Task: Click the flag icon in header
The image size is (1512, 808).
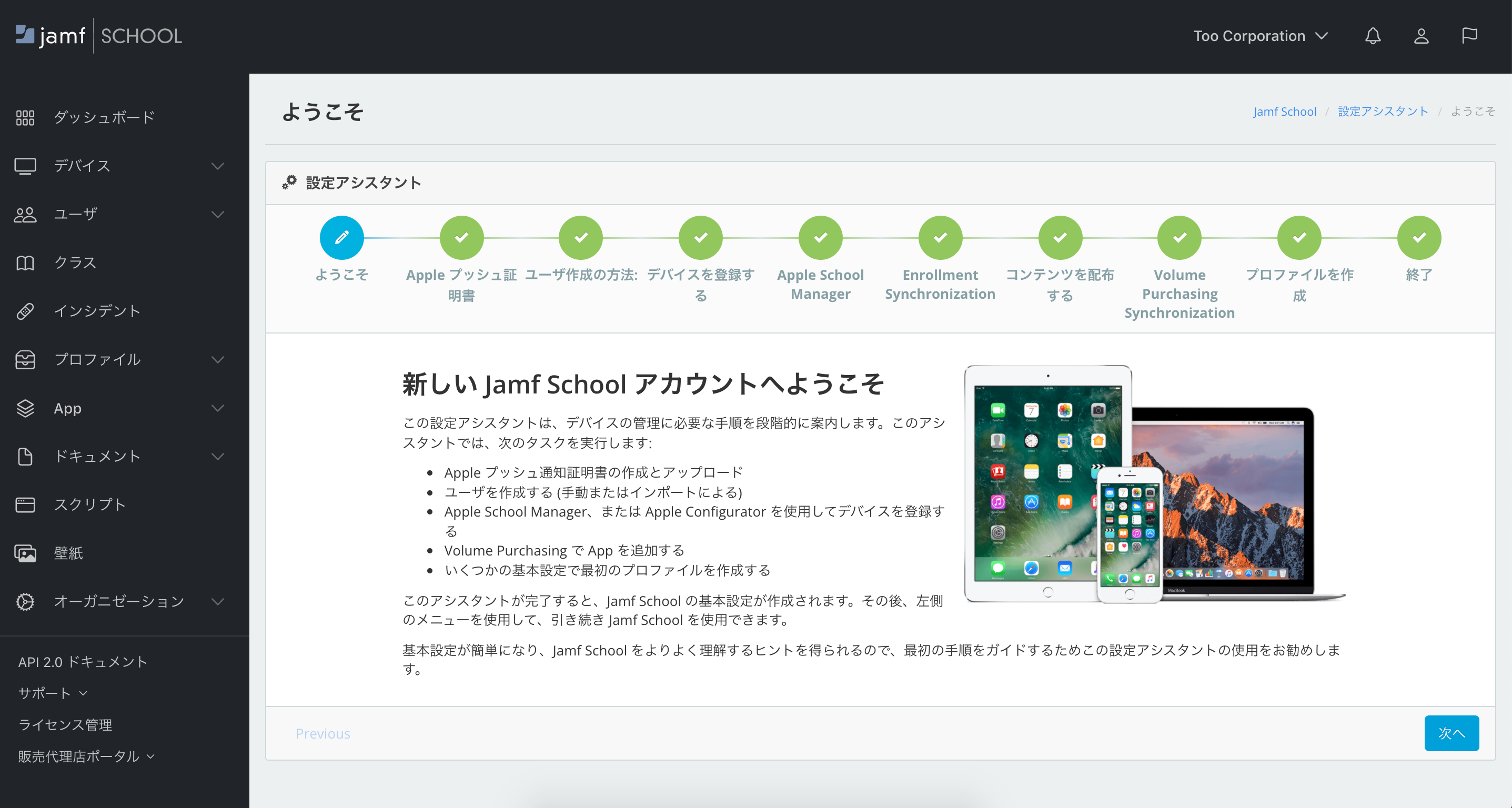Action: pos(1469,36)
